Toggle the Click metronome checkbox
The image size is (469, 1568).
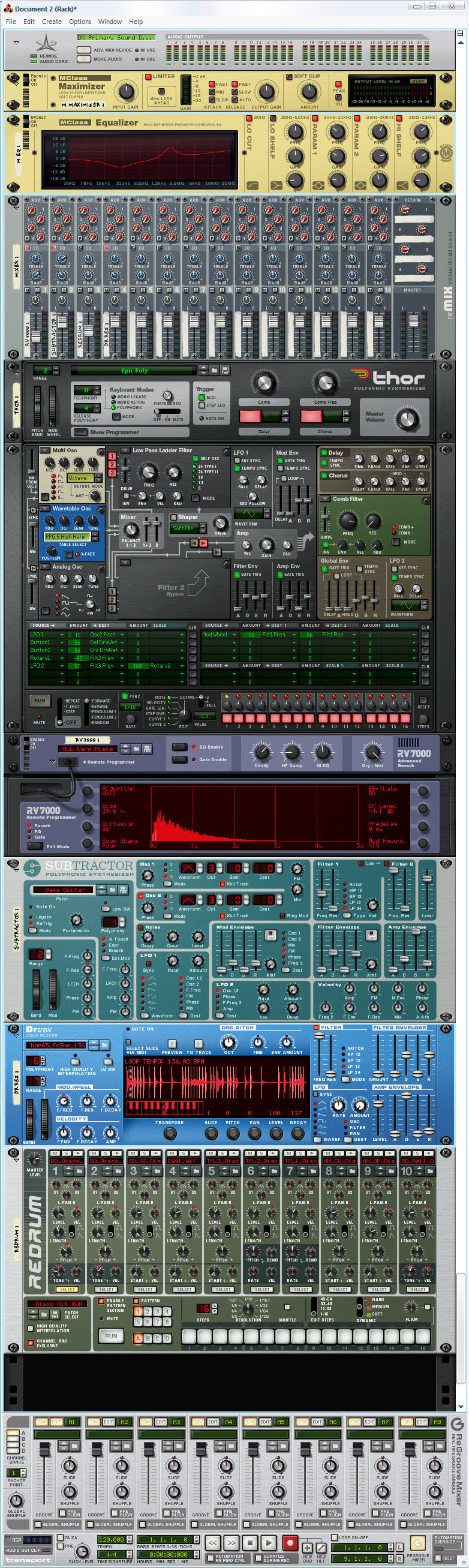coord(59,1537)
